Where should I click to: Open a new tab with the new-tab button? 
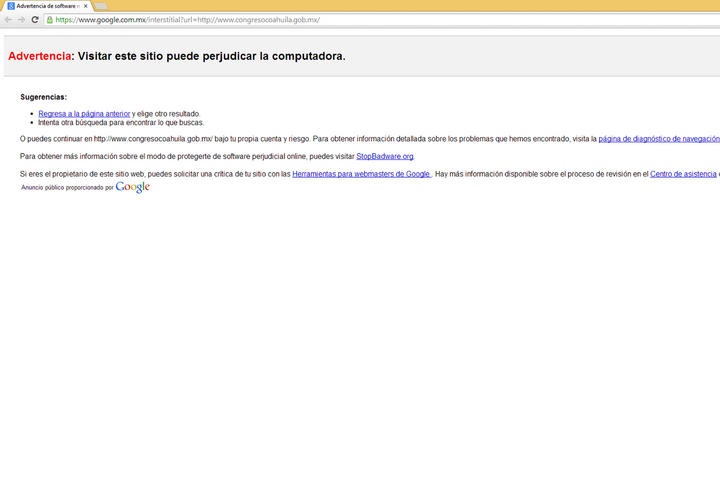tap(101, 6)
